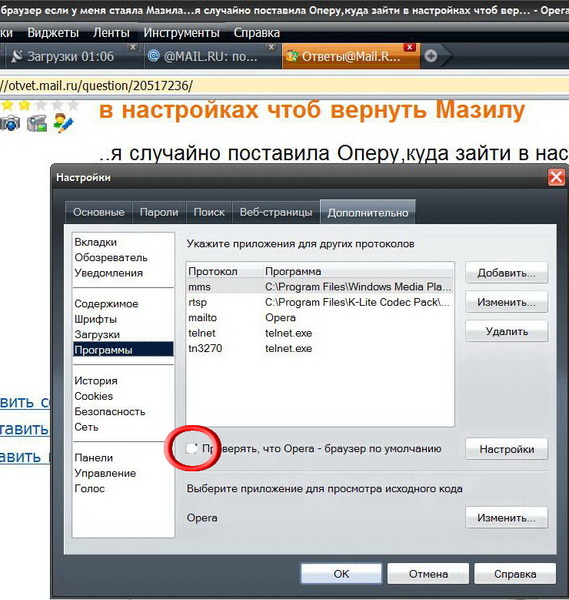
Task: Click the Настройки button beside default browser checkbox
Action: point(507,449)
